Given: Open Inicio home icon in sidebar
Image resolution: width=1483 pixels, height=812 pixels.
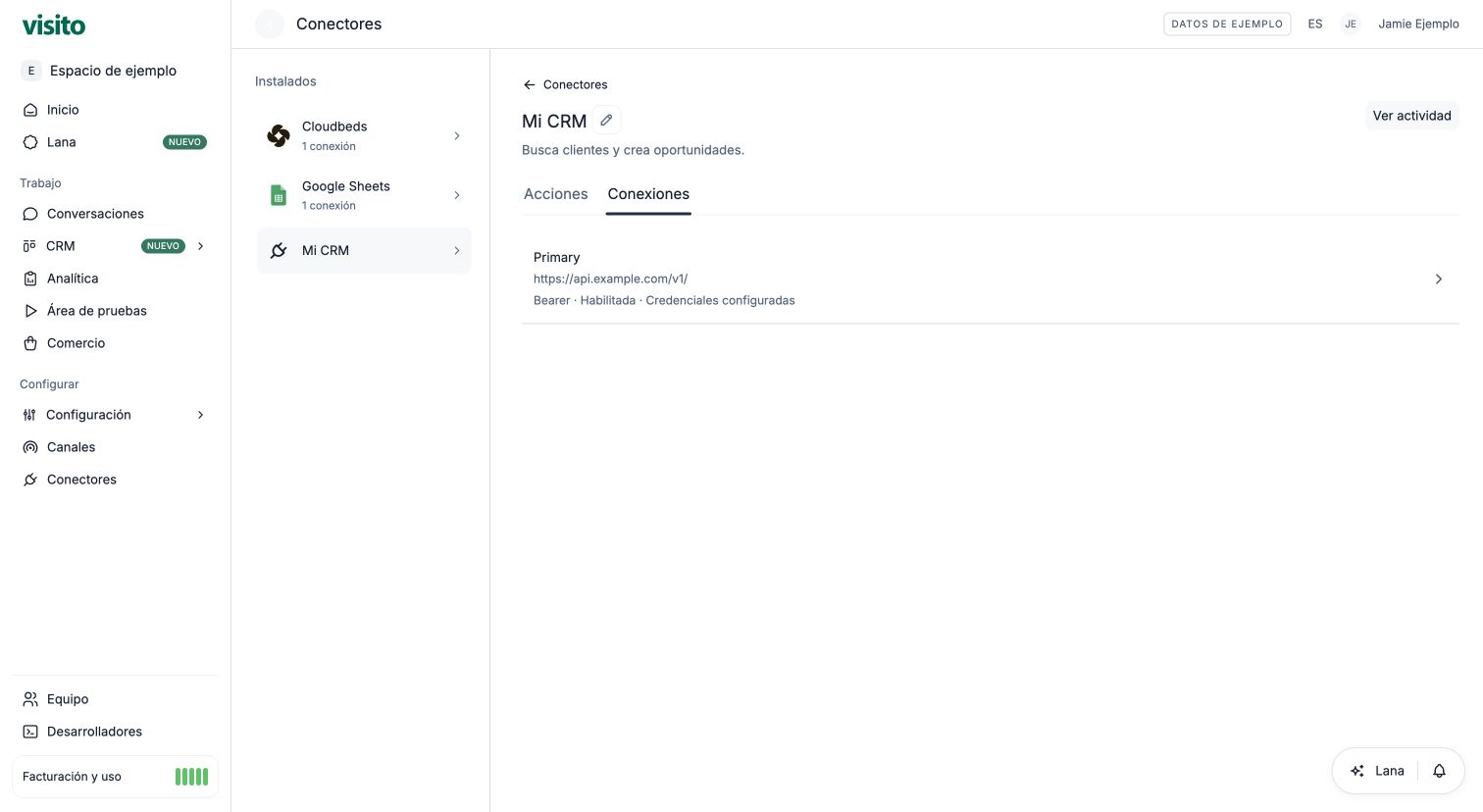Looking at the screenshot, I should click(x=30, y=110).
